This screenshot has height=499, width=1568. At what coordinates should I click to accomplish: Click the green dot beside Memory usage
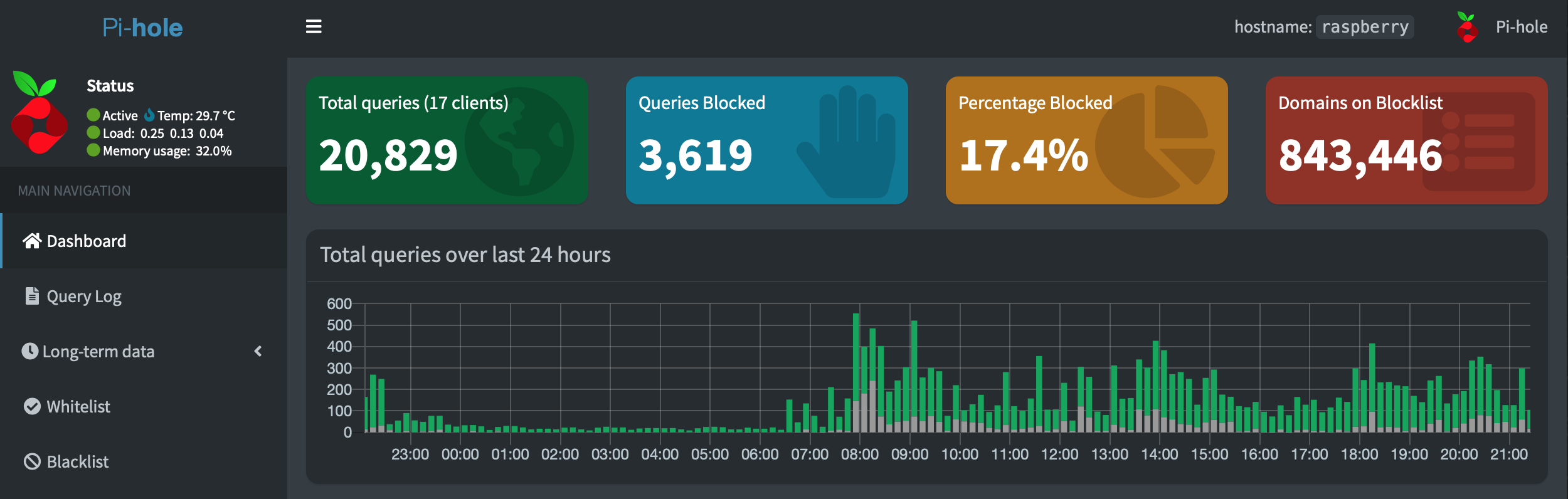pos(93,150)
